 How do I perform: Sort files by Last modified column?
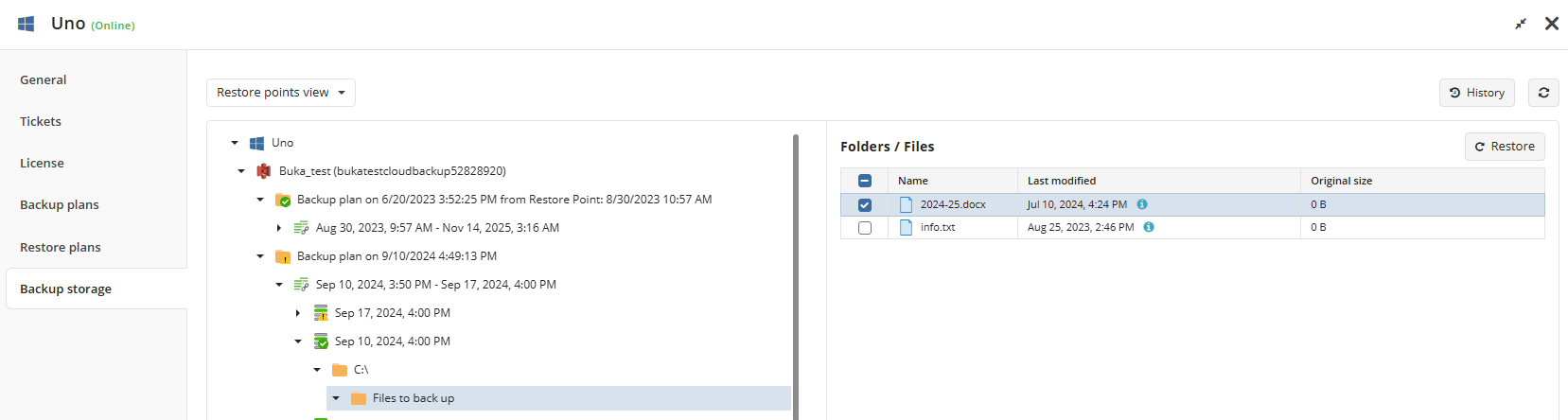coord(1062,181)
